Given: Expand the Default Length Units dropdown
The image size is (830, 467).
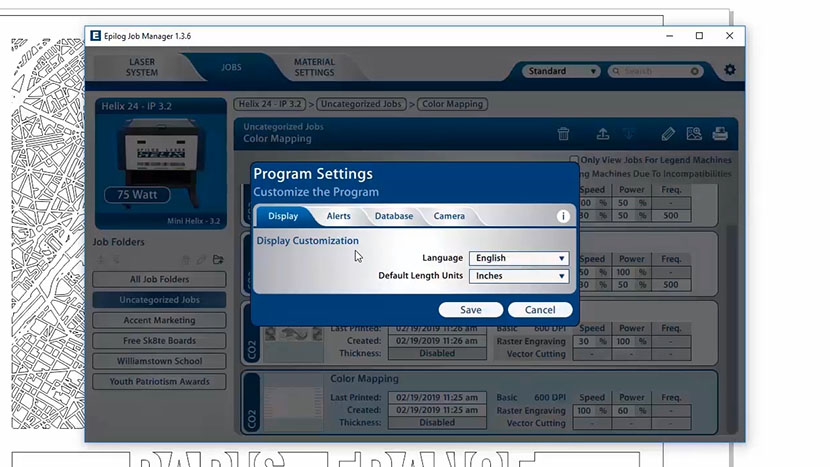Looking at the screenshot, I should tap(518, 276).
